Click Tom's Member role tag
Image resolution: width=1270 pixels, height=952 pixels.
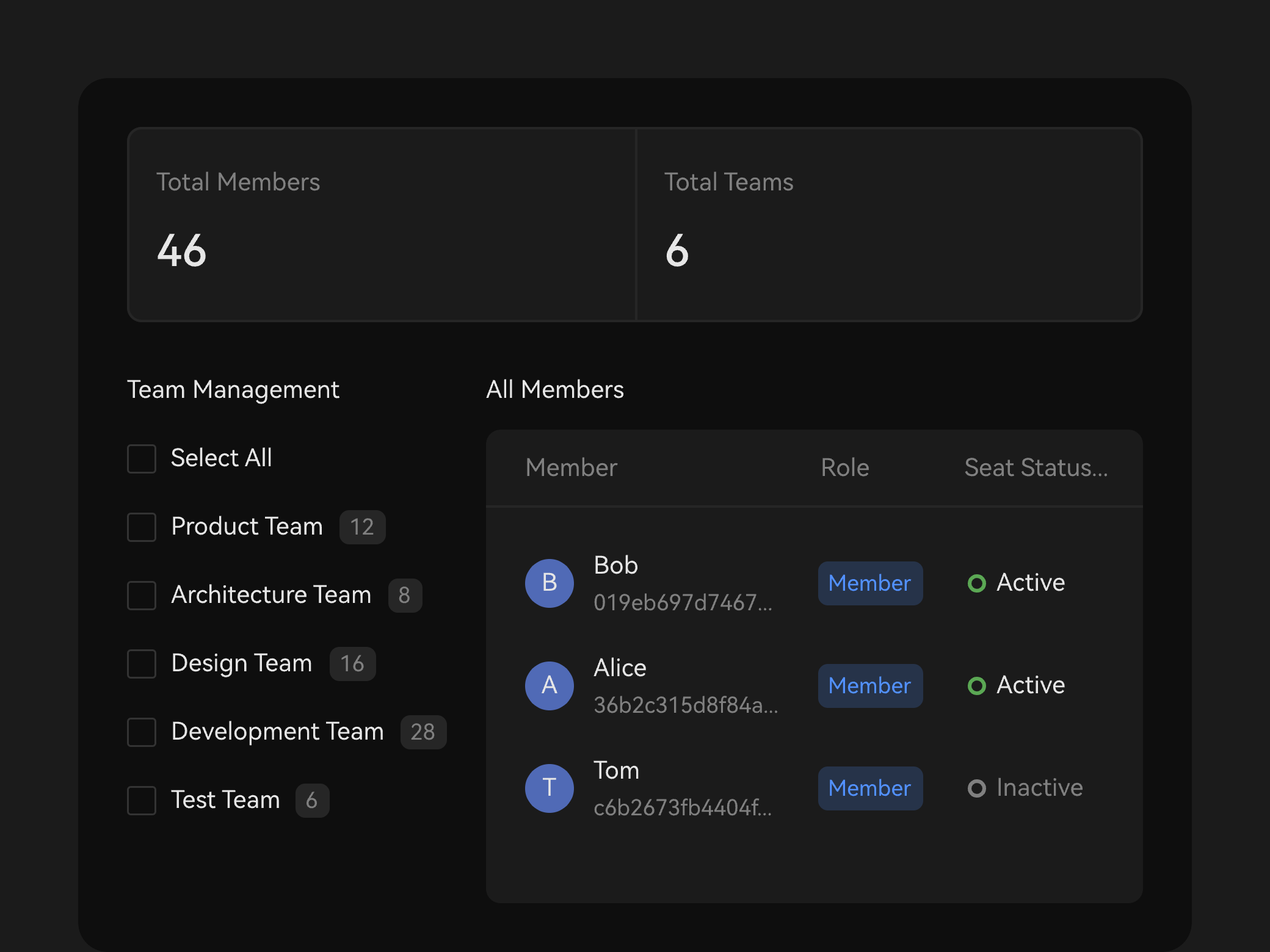[870, 788]
